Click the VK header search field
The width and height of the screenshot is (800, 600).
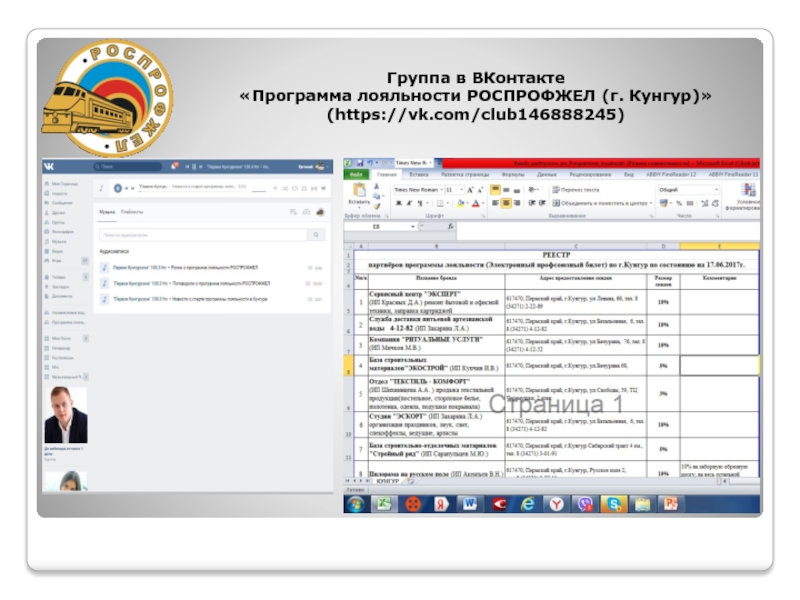pos(128,166)
